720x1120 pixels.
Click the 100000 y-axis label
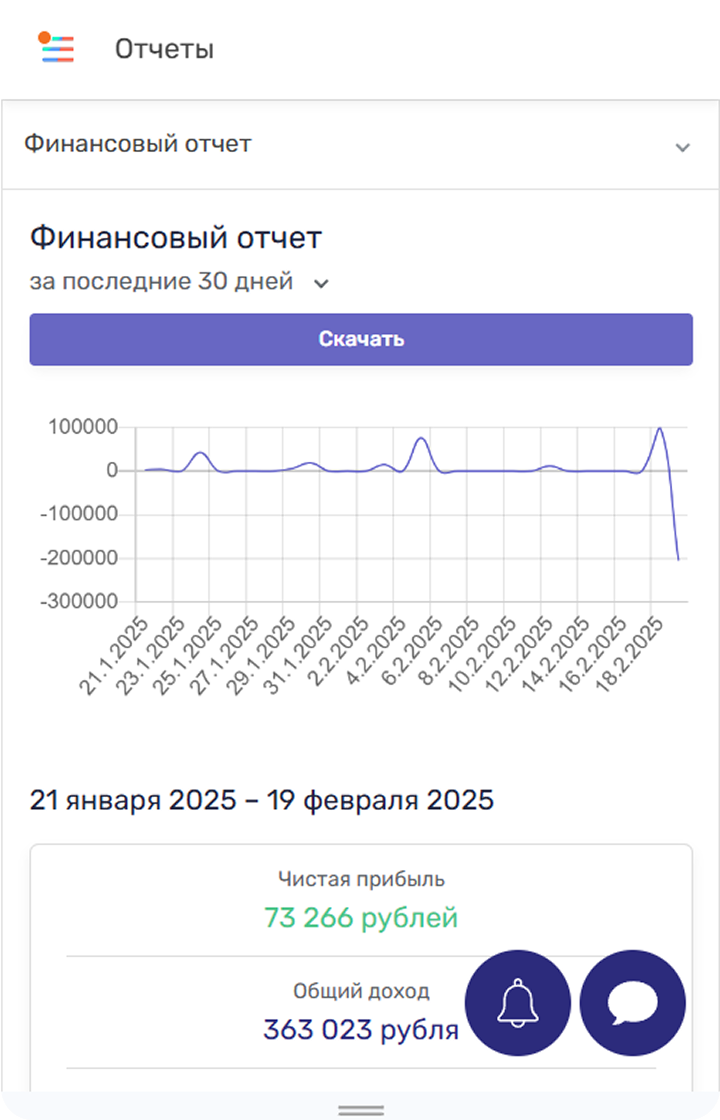coord(84,427)
